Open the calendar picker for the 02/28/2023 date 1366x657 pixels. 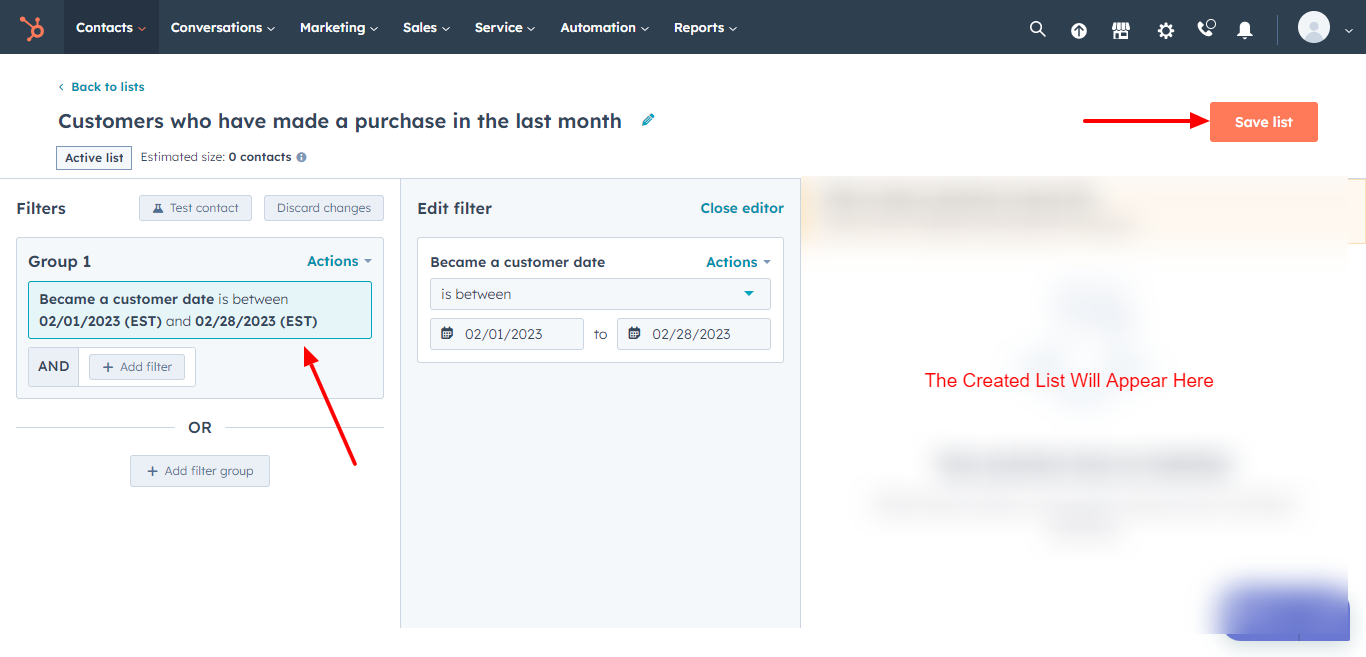pos(634,333)
